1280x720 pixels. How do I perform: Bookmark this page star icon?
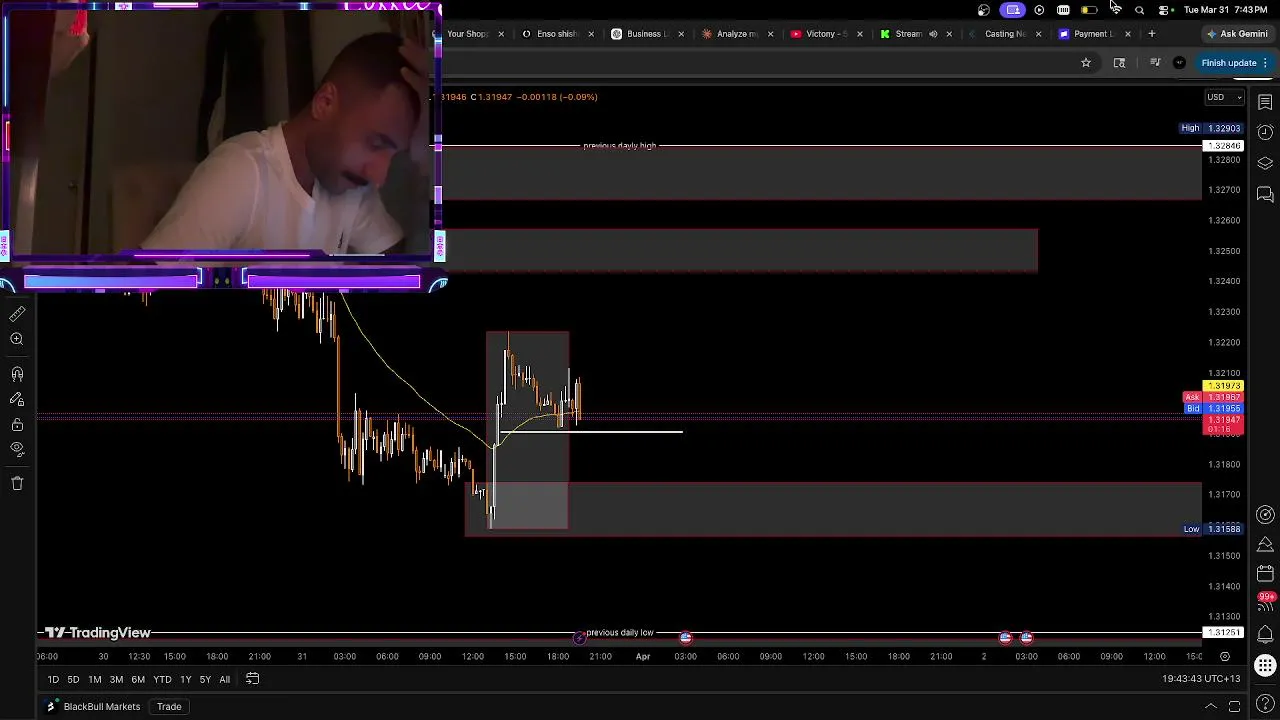[1086, 63]
